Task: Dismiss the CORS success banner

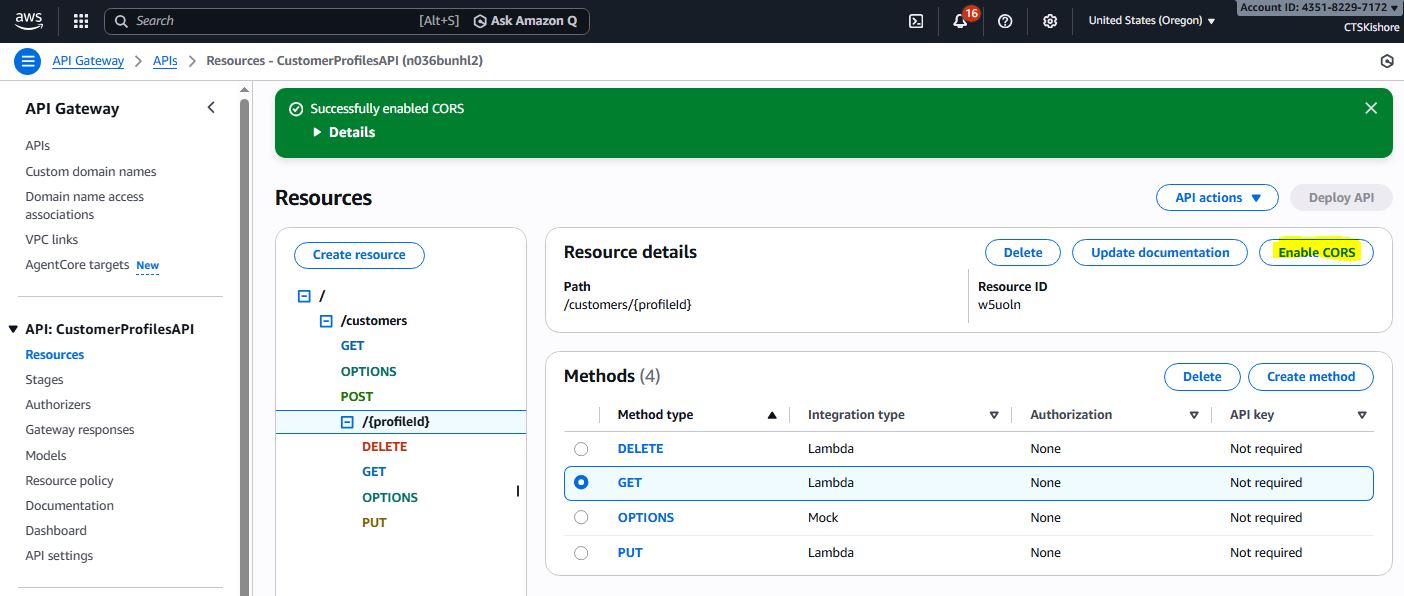Action: tap(1371, 108)
